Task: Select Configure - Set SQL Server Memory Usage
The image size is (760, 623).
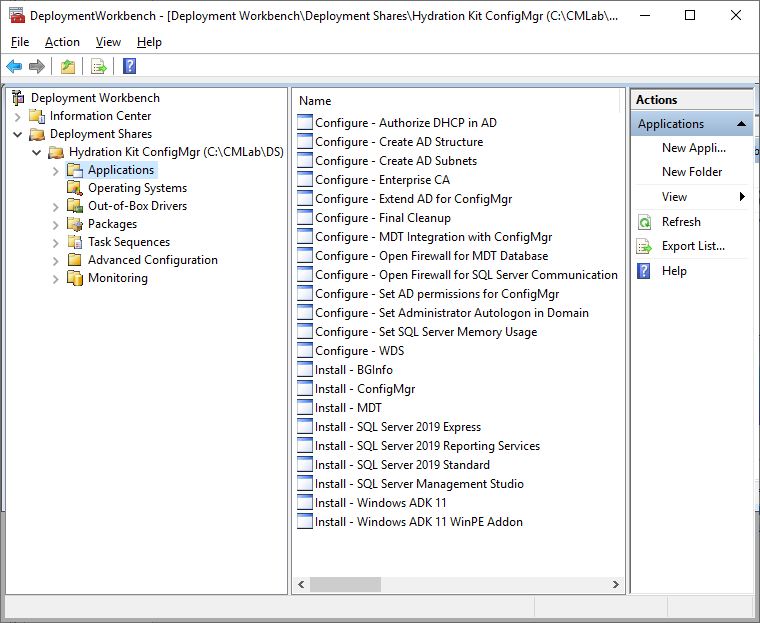Action: point(426,332)
